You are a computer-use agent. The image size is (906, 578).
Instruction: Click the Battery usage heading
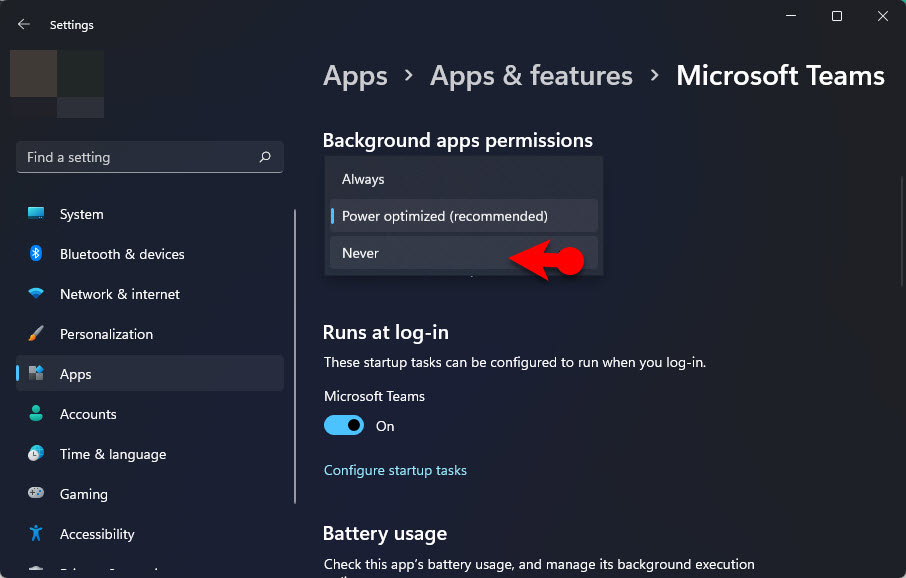pos(385,533)
